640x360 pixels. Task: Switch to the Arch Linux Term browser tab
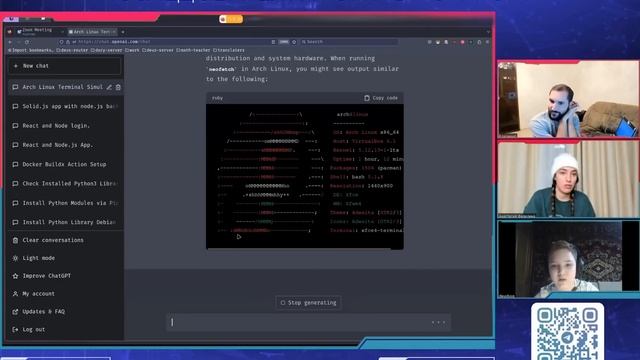pos(92,32)
